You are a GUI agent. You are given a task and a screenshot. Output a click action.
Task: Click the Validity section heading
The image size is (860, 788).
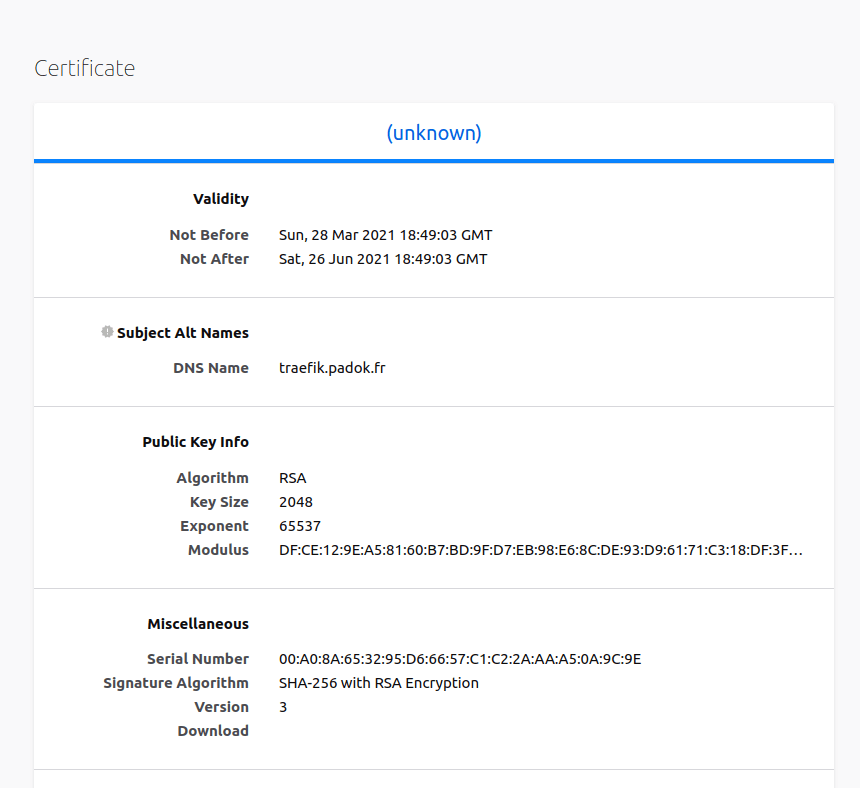pyautogui.click(x=220, y=199)
